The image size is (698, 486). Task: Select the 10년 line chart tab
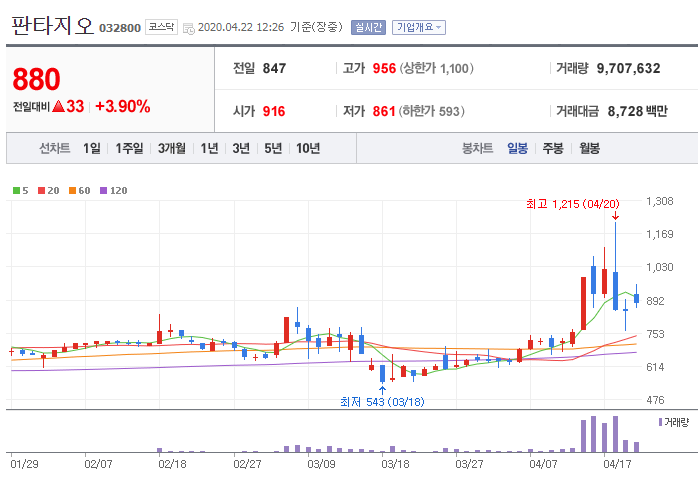(308, 148)
